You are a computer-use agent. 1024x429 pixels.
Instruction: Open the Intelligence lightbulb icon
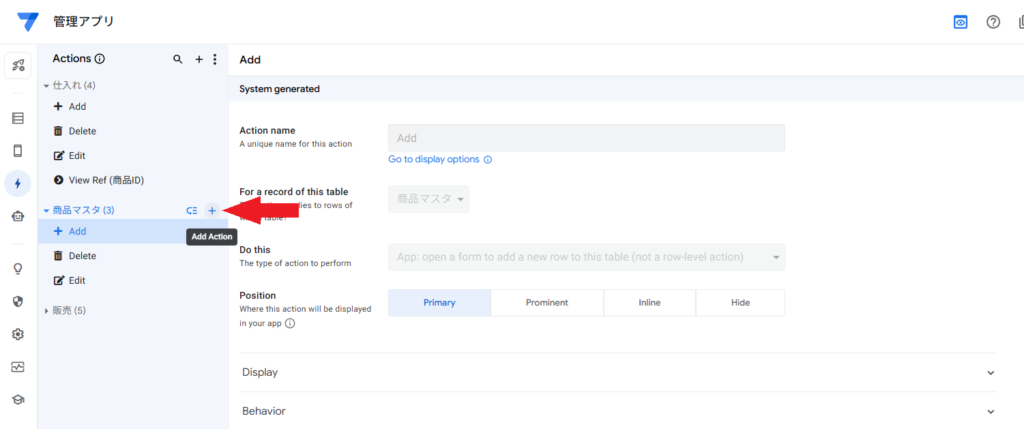tap(18, 268)
